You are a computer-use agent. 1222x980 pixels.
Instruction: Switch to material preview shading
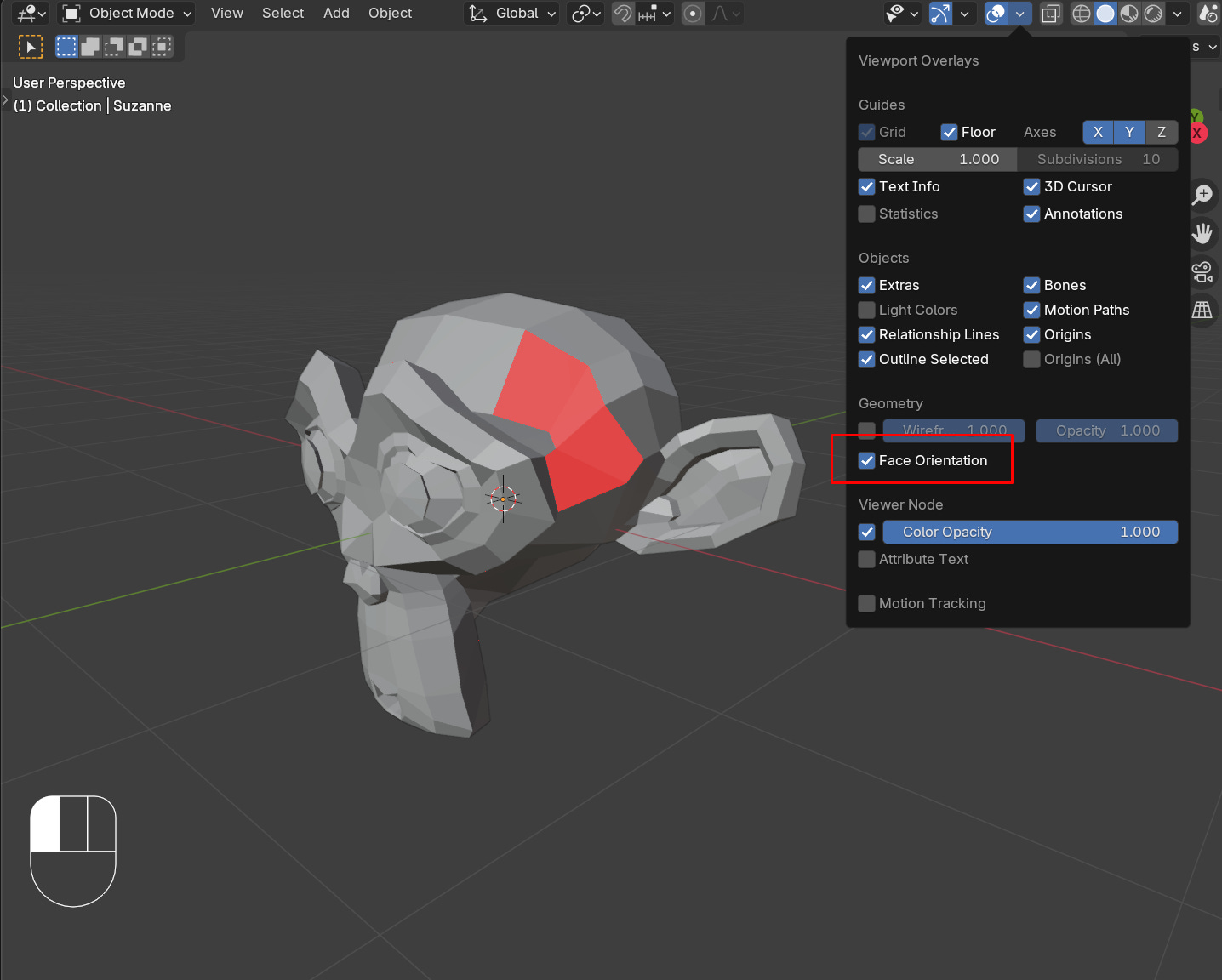coord(1129,14)
